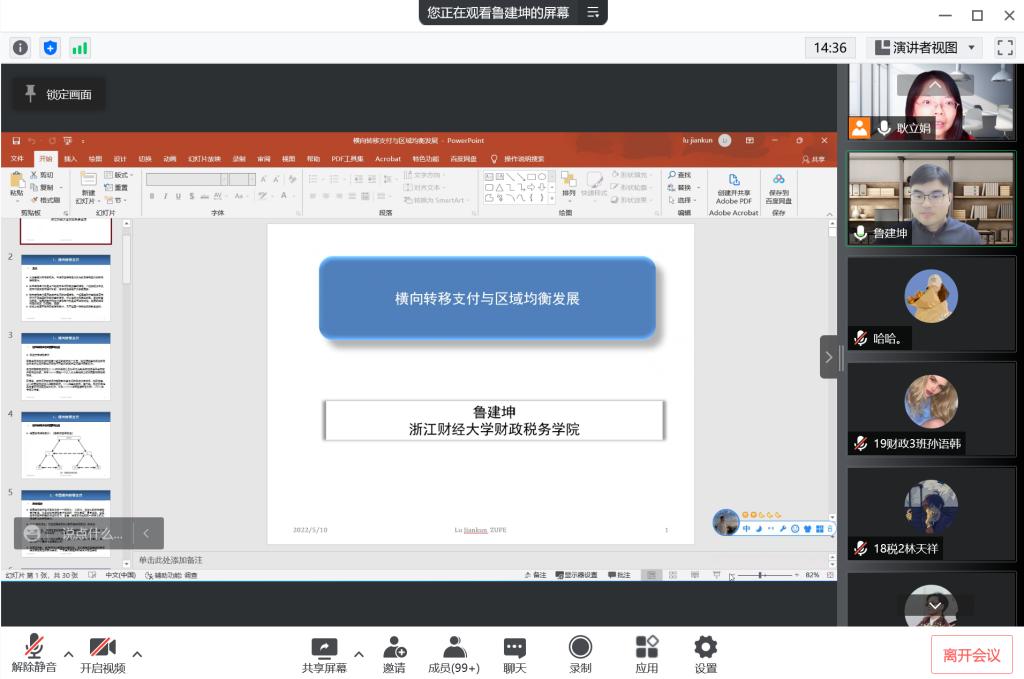Open the chat panel

(514, 654)
